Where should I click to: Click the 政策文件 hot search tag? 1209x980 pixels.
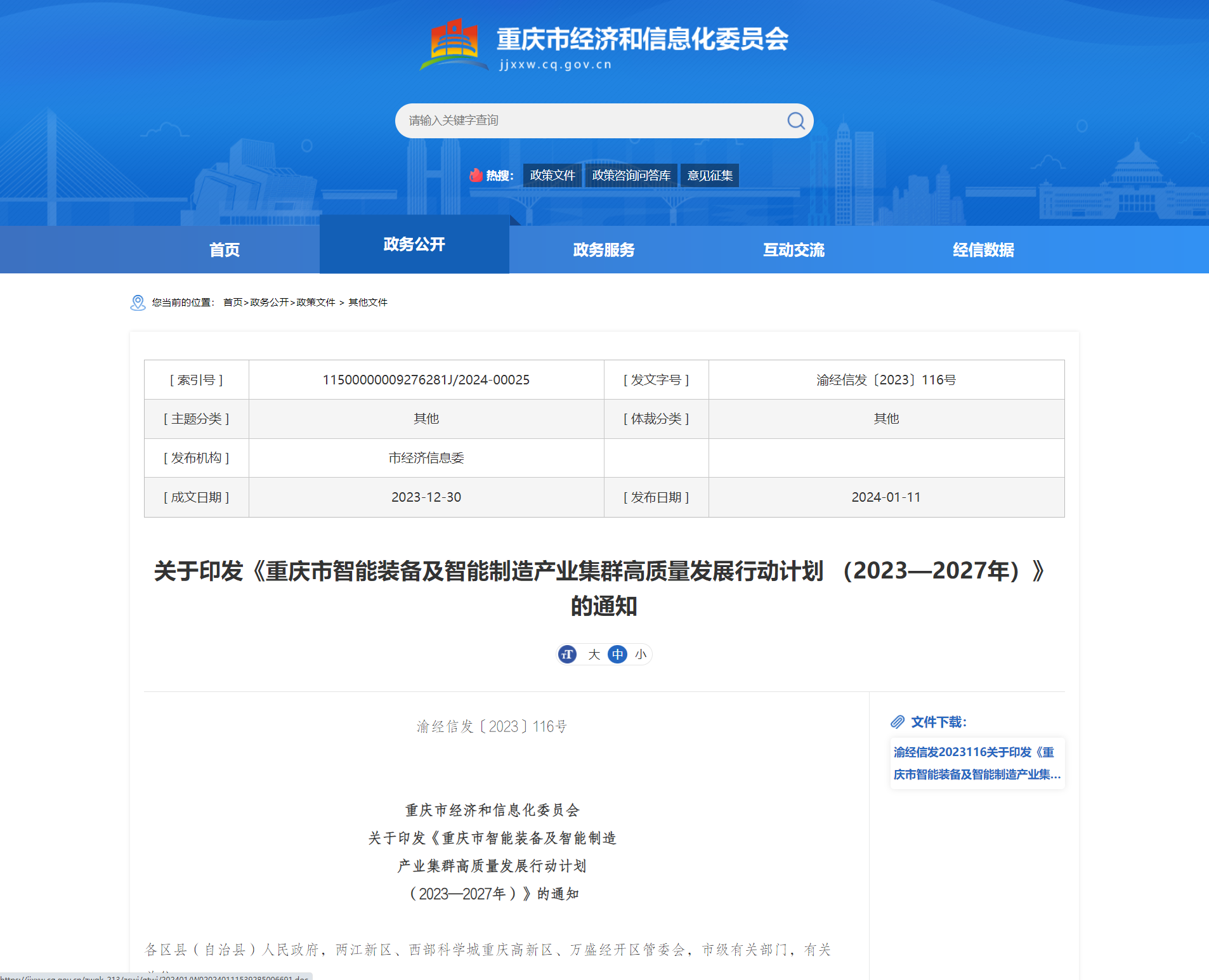click(x=552, y=175)
